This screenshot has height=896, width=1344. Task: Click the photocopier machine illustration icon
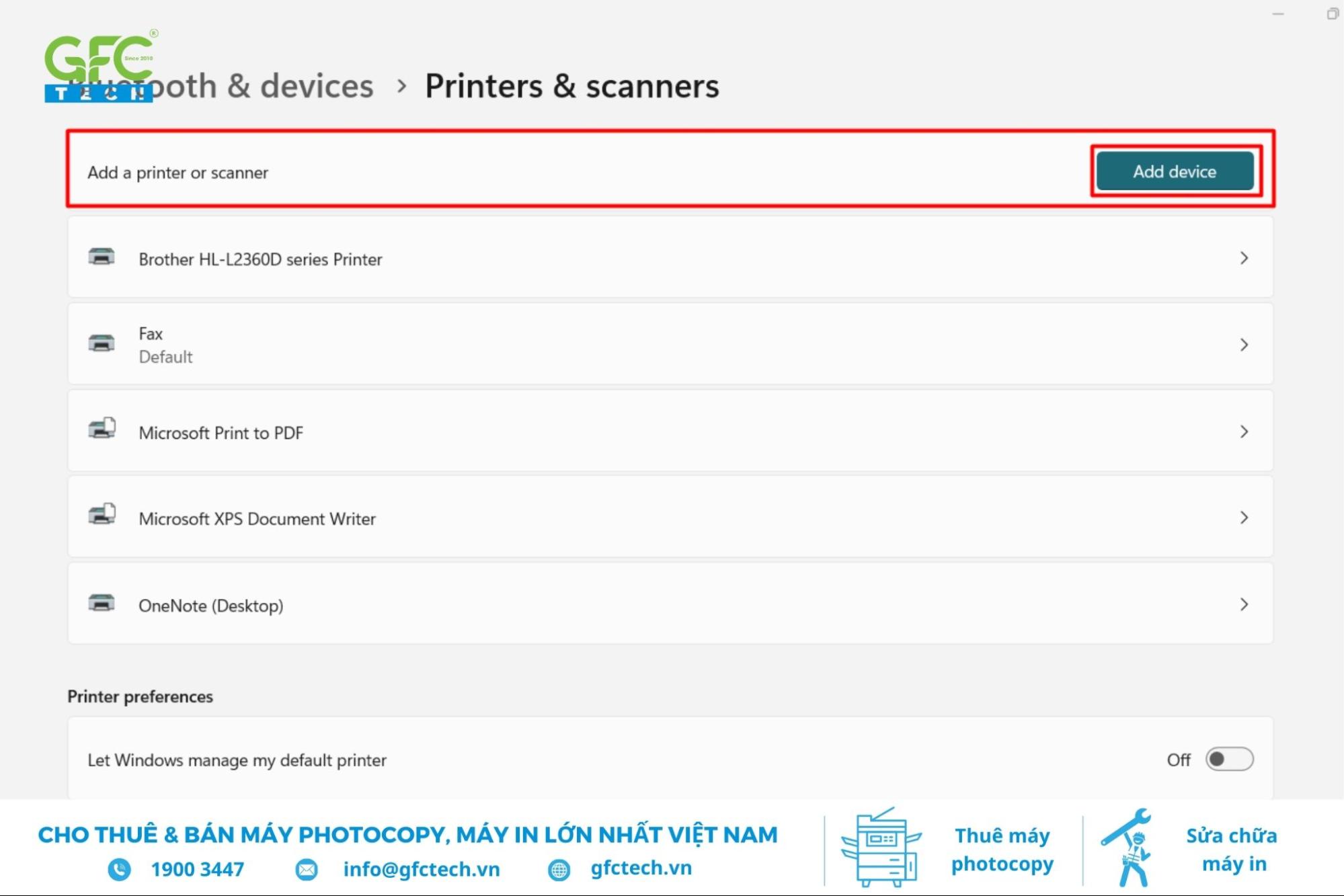[881, 847]
